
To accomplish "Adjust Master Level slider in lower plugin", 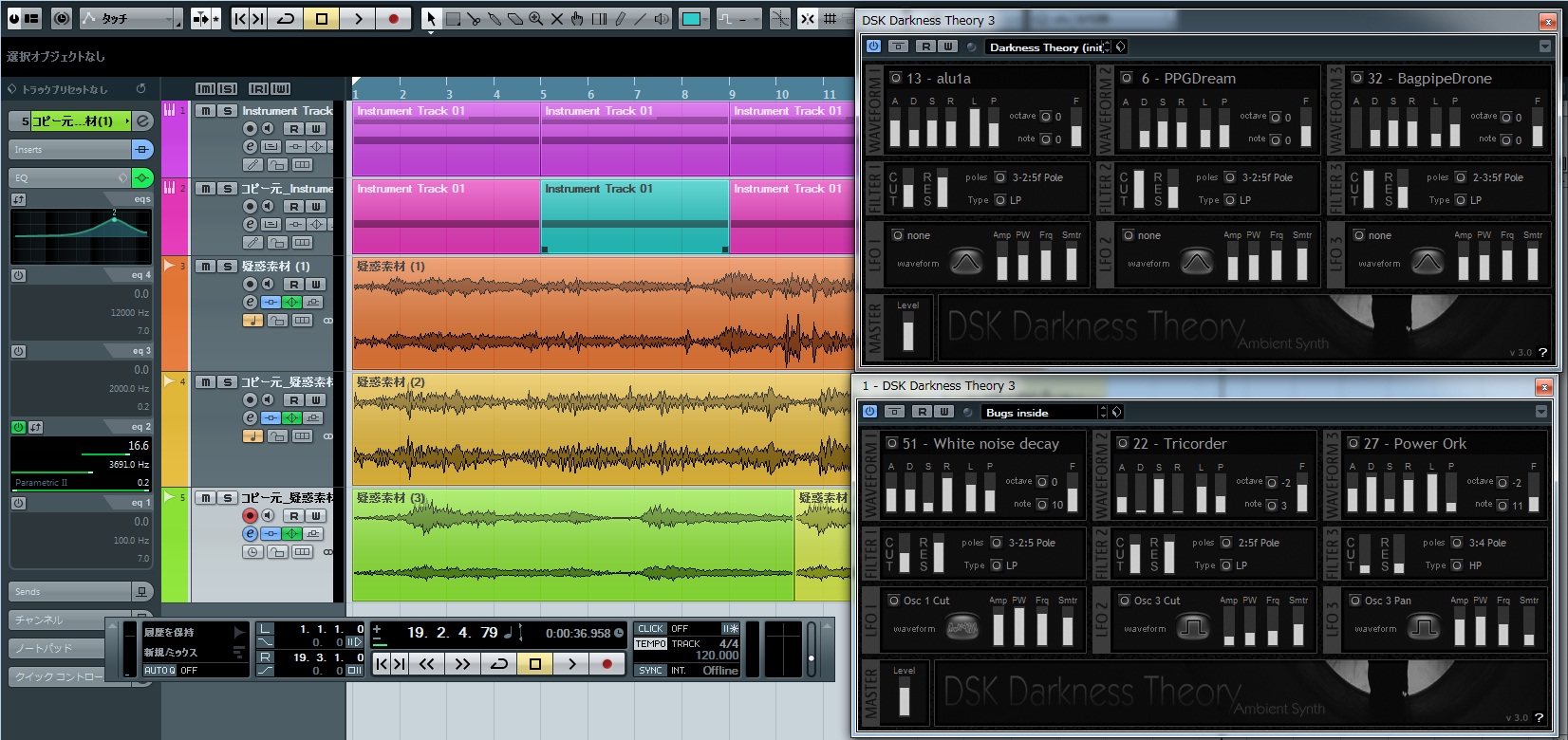I will coord(905,698).
